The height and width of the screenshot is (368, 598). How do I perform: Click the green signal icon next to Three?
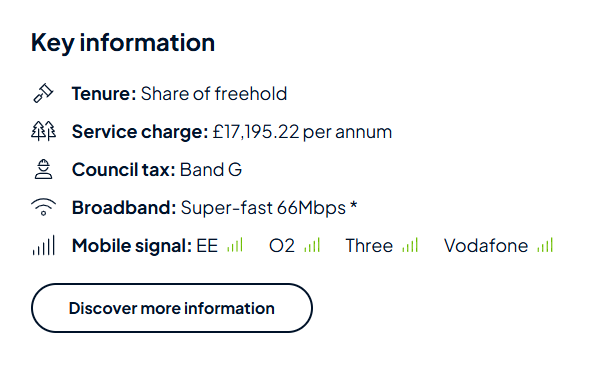coord(410,245)
